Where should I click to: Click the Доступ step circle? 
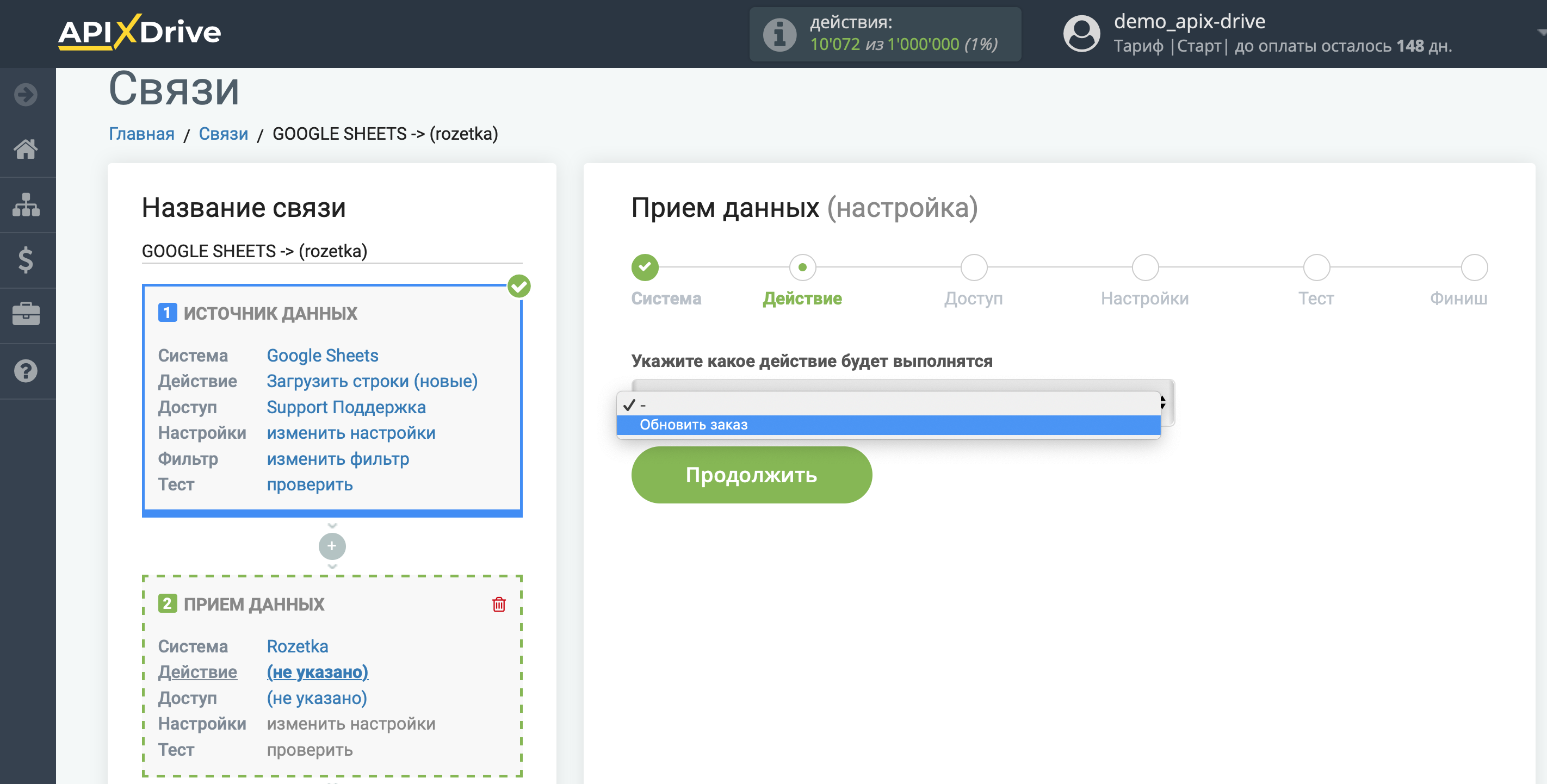pyautogui.click(x=974, y=267)
